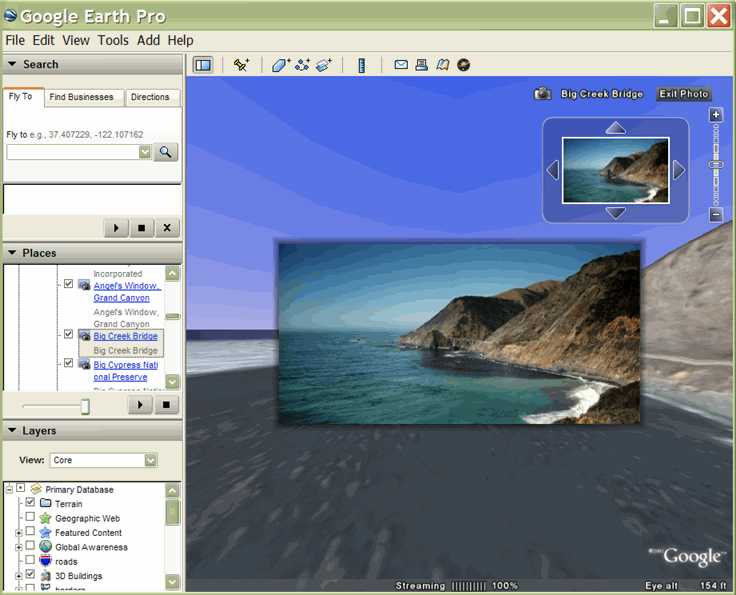This screenshot has height=595, width=736.
Task: Click the Exit Photo button
Action: 684,94
